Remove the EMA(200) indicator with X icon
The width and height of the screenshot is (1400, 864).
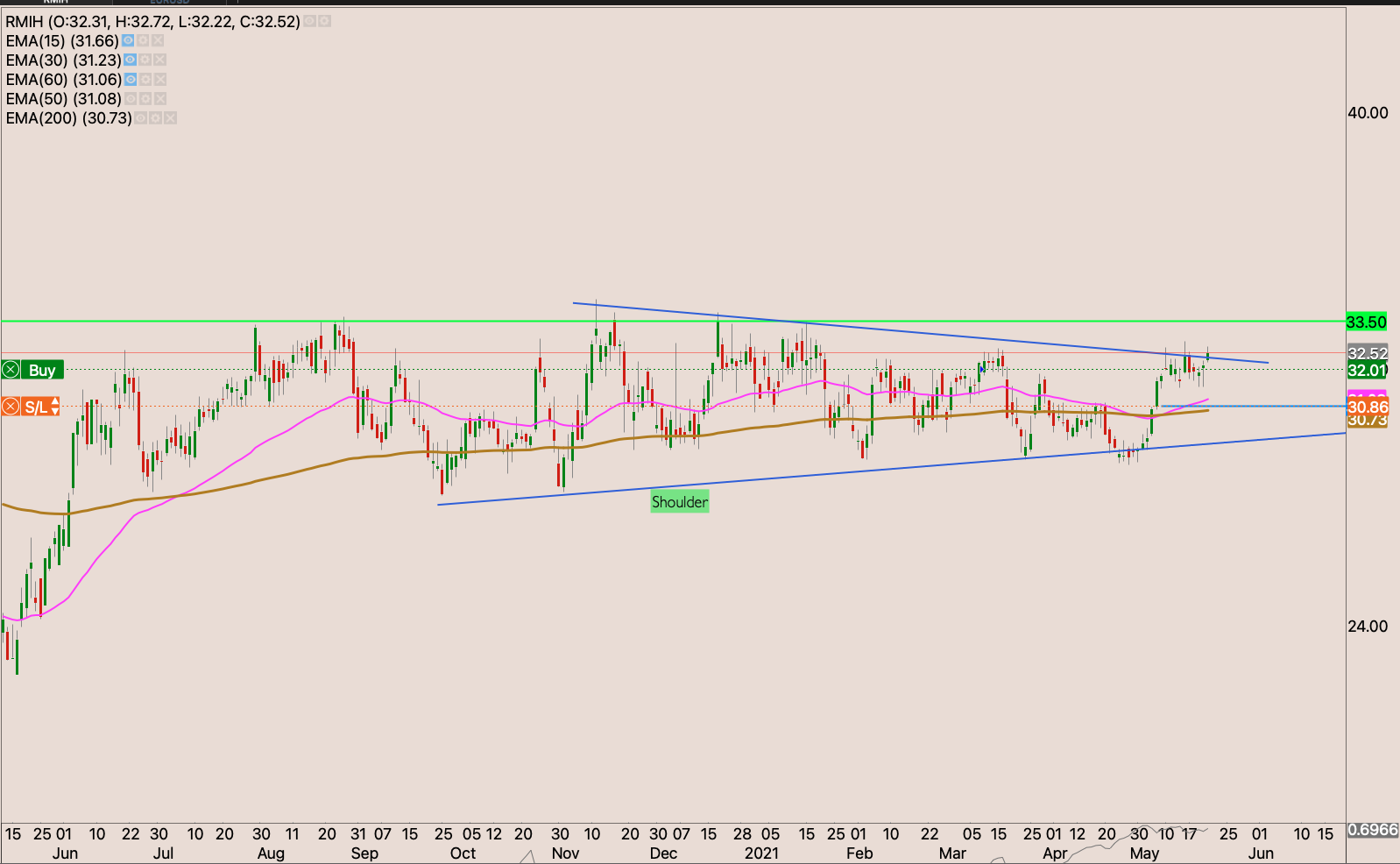(x=170, y=118)
